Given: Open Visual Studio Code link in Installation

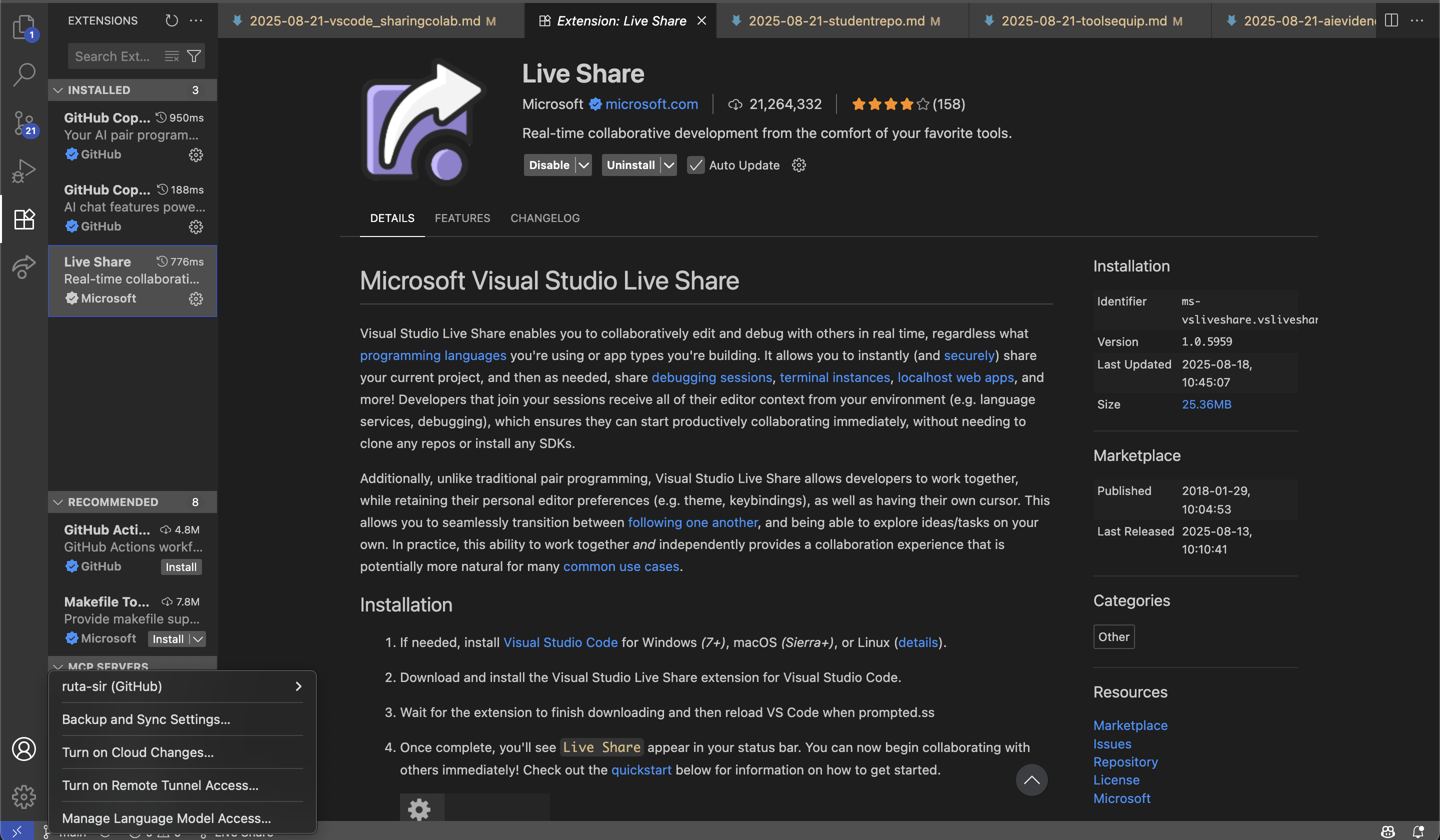Looking at the screenshot, I should pyautogui.click(x=560, y=642).
